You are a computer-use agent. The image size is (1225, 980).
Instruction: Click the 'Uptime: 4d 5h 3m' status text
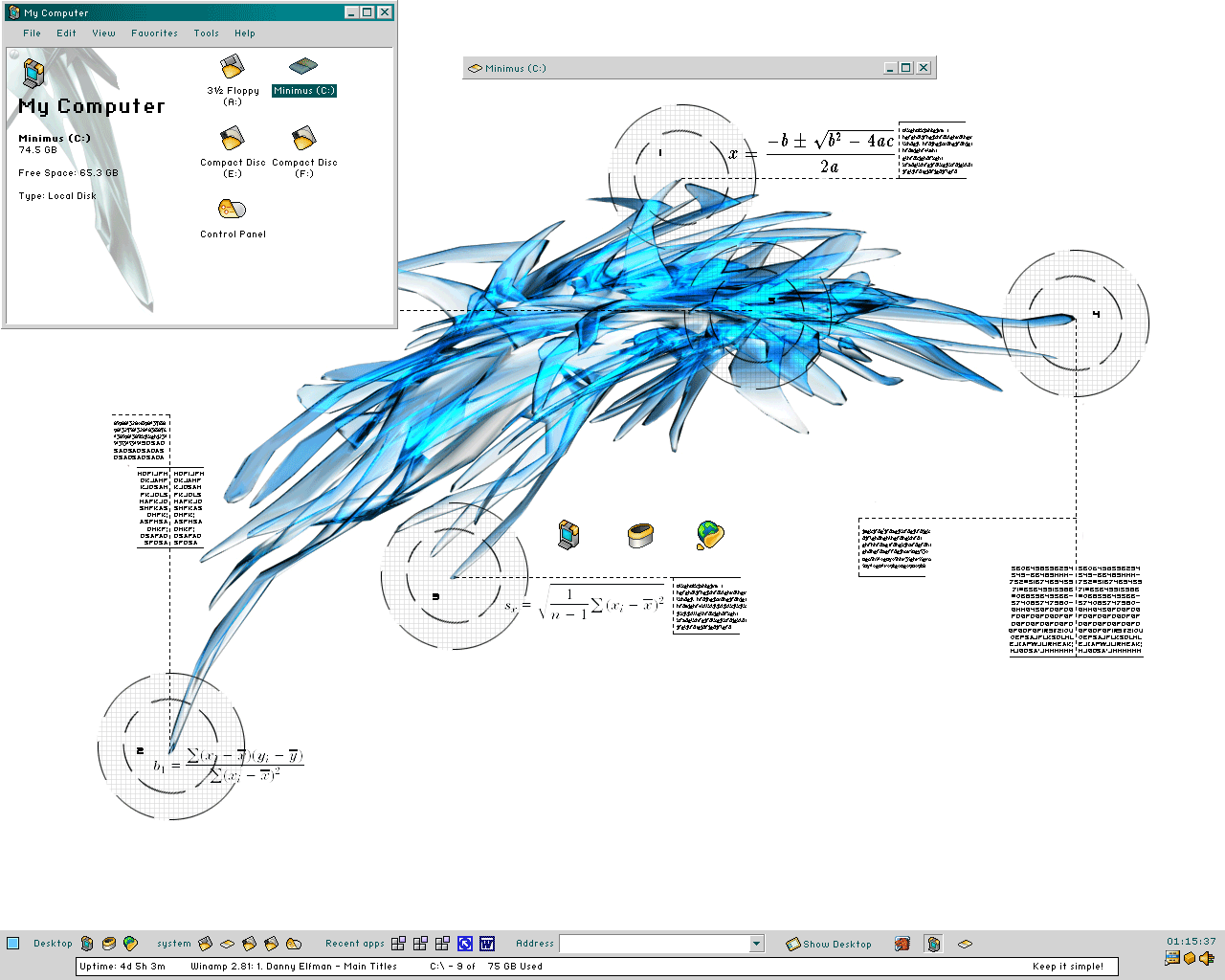[122, 967]
